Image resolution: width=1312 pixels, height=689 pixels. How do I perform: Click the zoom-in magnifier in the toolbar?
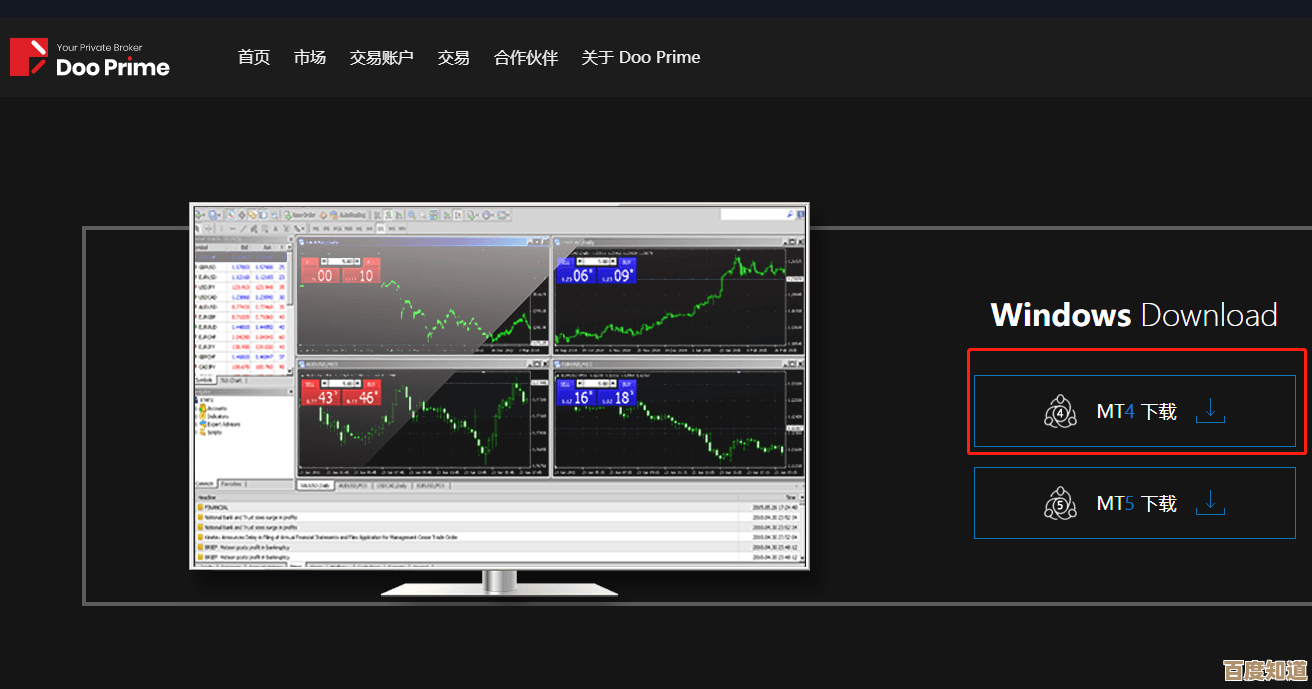point(412,215)
